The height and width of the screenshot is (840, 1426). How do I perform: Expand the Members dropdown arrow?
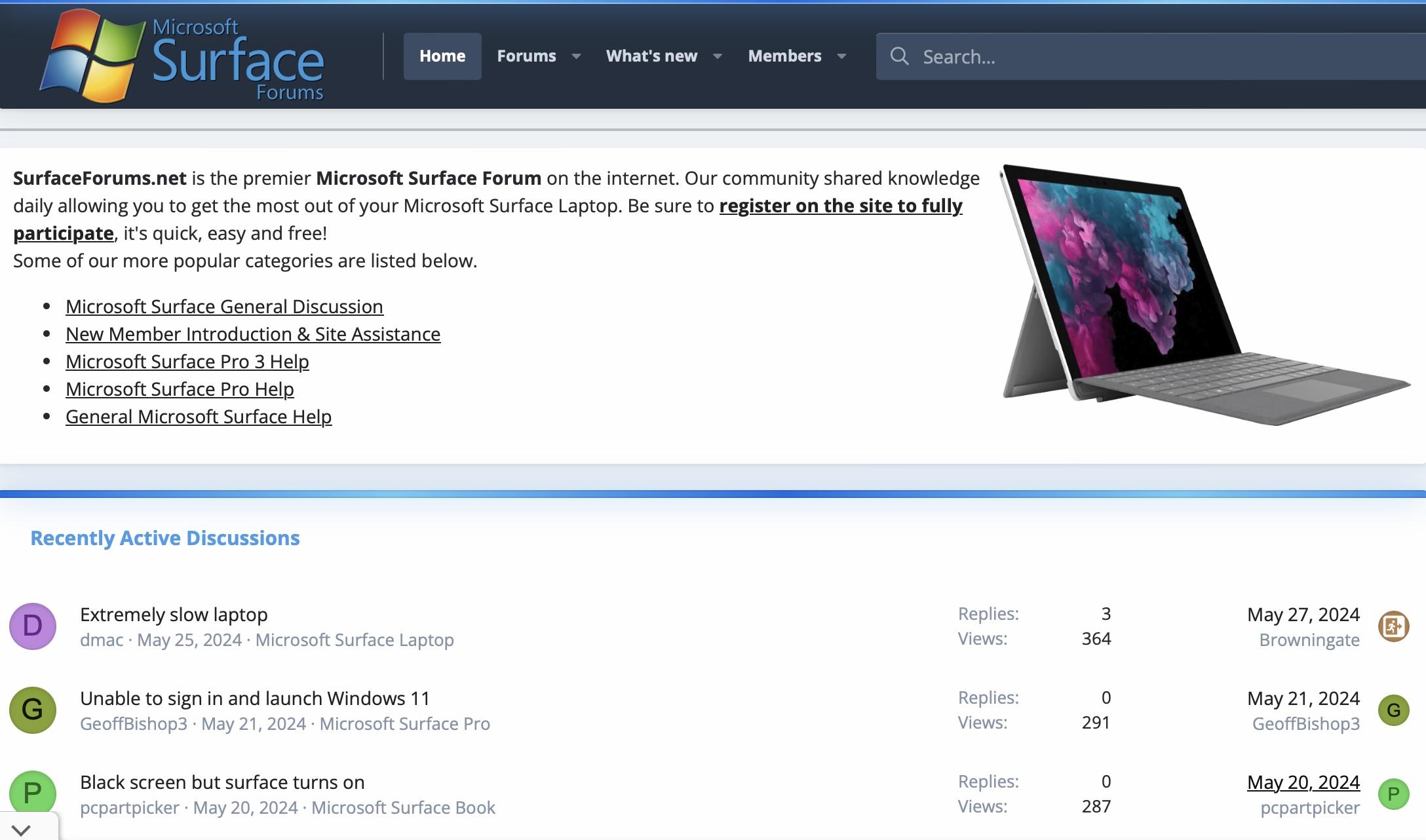(x=841, y=56)
